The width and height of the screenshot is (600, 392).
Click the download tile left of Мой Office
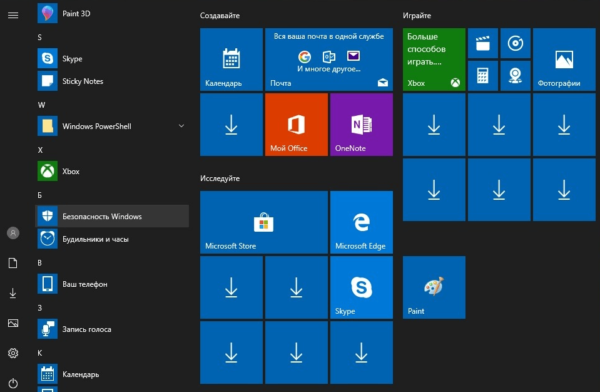[x=232, y=124]
